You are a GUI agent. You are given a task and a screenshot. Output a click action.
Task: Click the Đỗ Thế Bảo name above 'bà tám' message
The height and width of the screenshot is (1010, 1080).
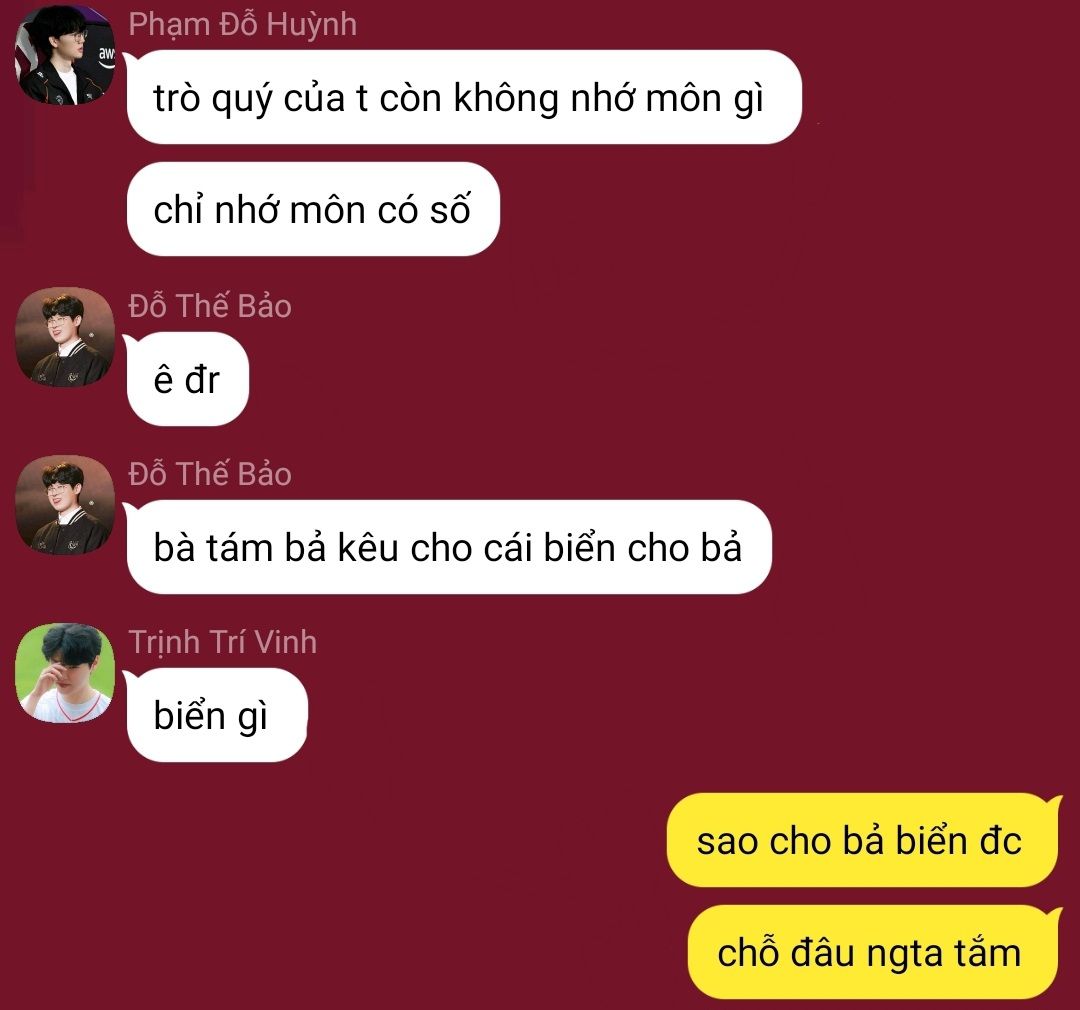tap(210, 474)
